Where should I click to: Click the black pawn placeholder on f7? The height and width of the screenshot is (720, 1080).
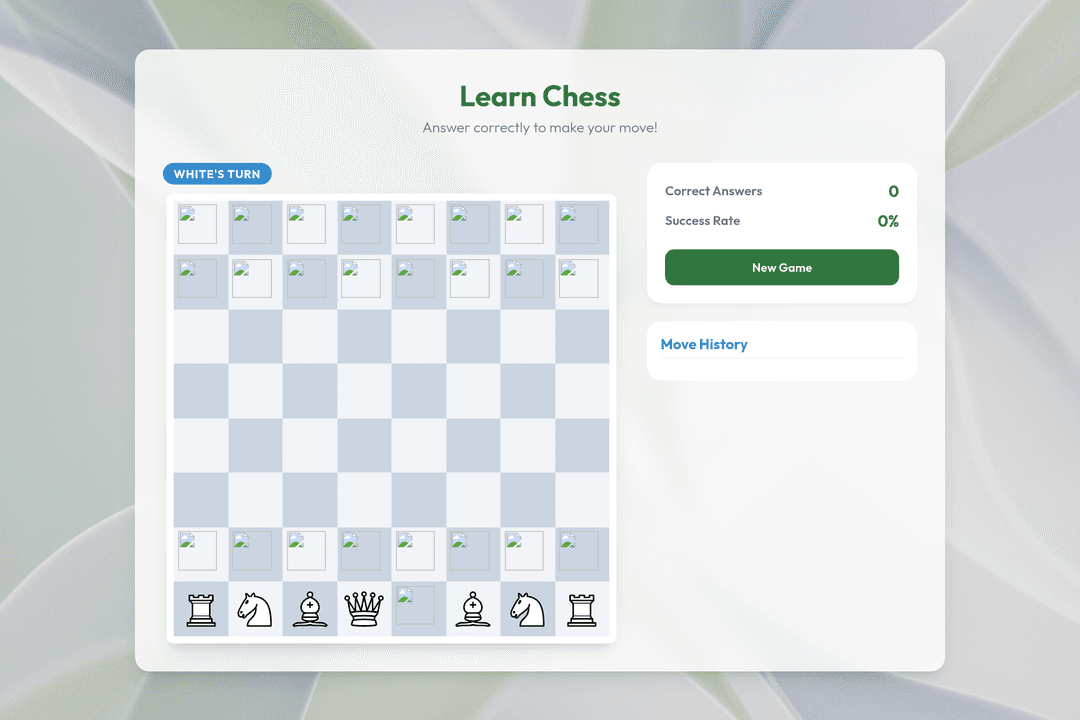click(470, 278)
